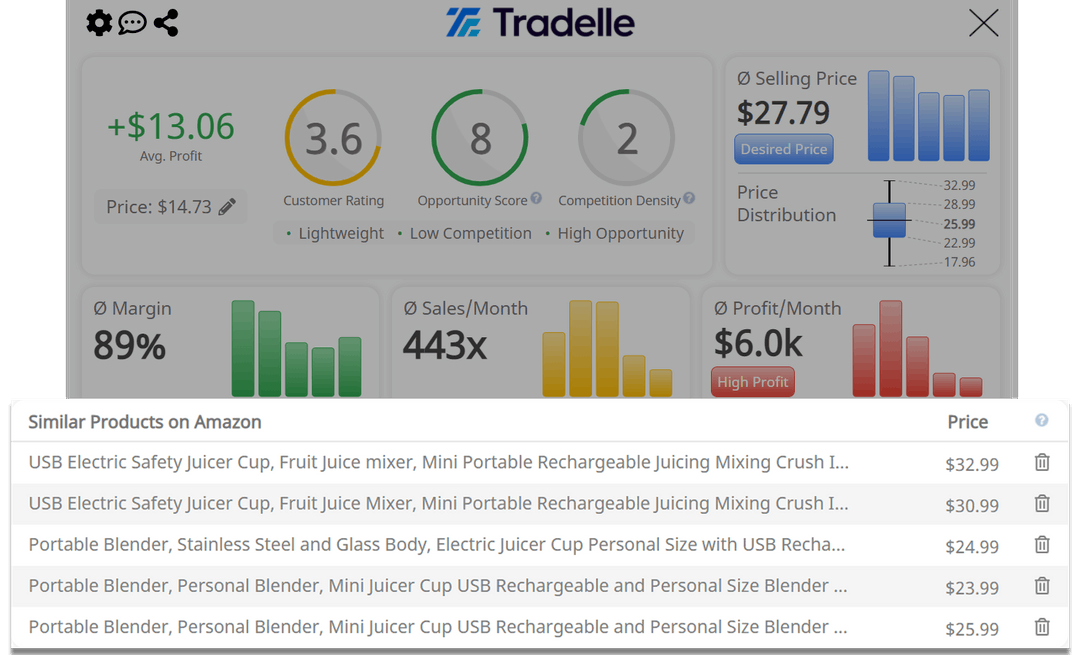Screen dimensions: 1080x655
Task: Delete the $30.99 juicer cup listing
Action: click(x=1041, y=503)
